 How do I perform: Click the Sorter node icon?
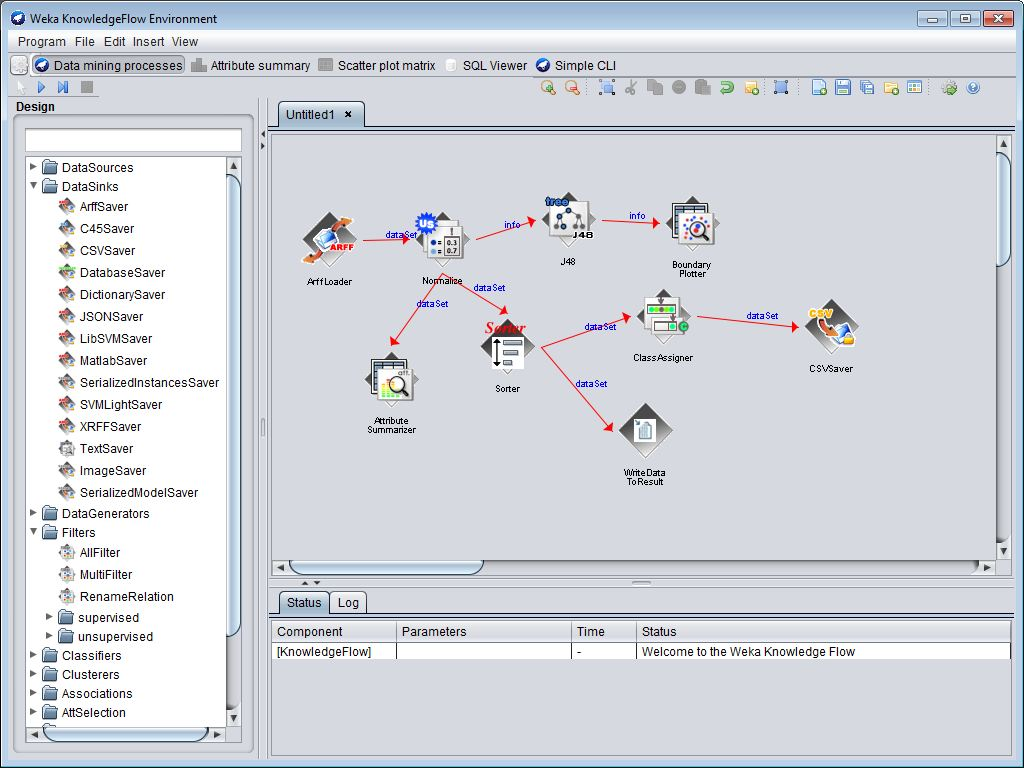click(x=507, y=349)
